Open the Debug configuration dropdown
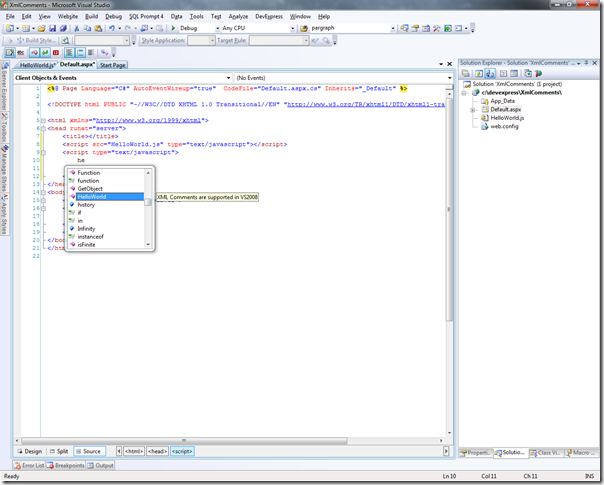Screen dimensions: 604x485 217,28
